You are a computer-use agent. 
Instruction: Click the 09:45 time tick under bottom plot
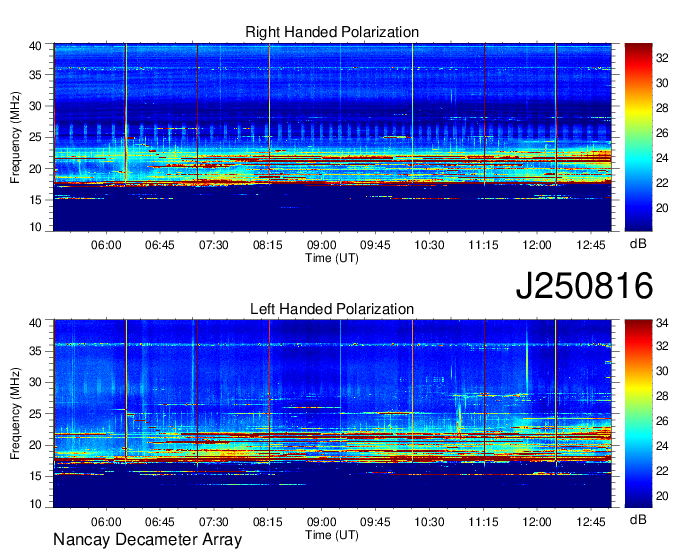[x=375, y=522]
